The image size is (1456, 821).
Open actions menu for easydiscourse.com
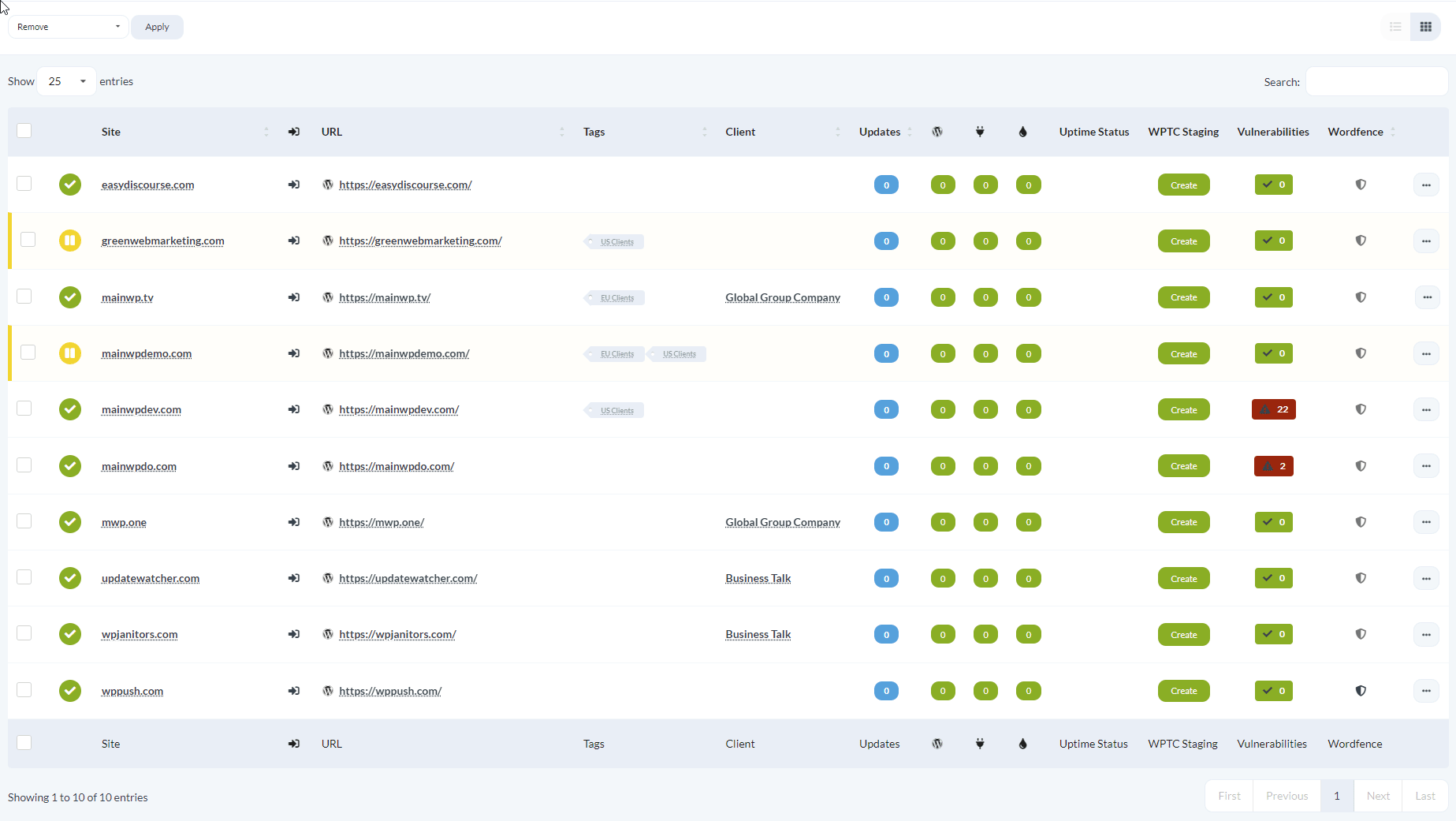[1426, 185]
